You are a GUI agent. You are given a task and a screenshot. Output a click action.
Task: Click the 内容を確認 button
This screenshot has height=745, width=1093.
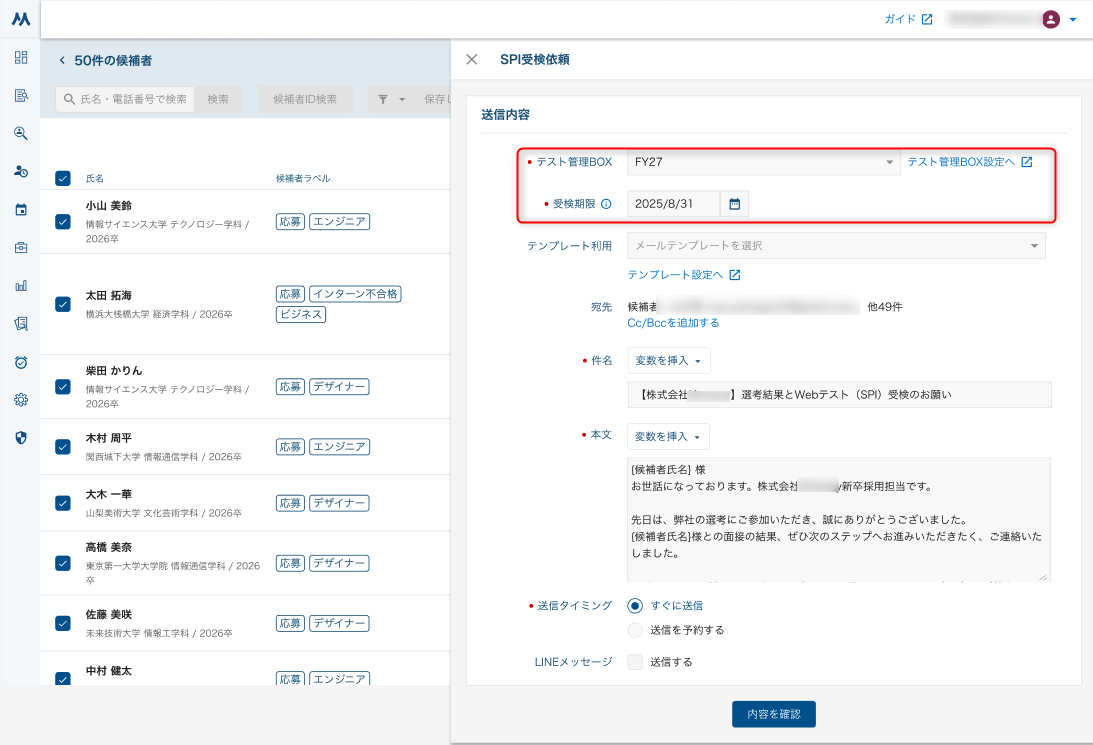[x=774, y=714]
